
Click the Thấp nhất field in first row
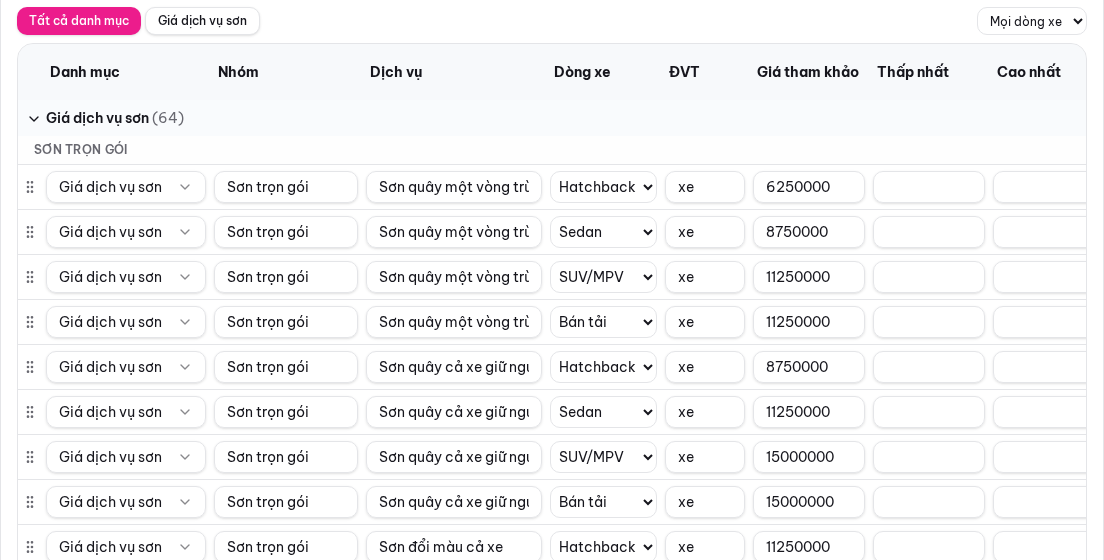(x=929, y=187)
